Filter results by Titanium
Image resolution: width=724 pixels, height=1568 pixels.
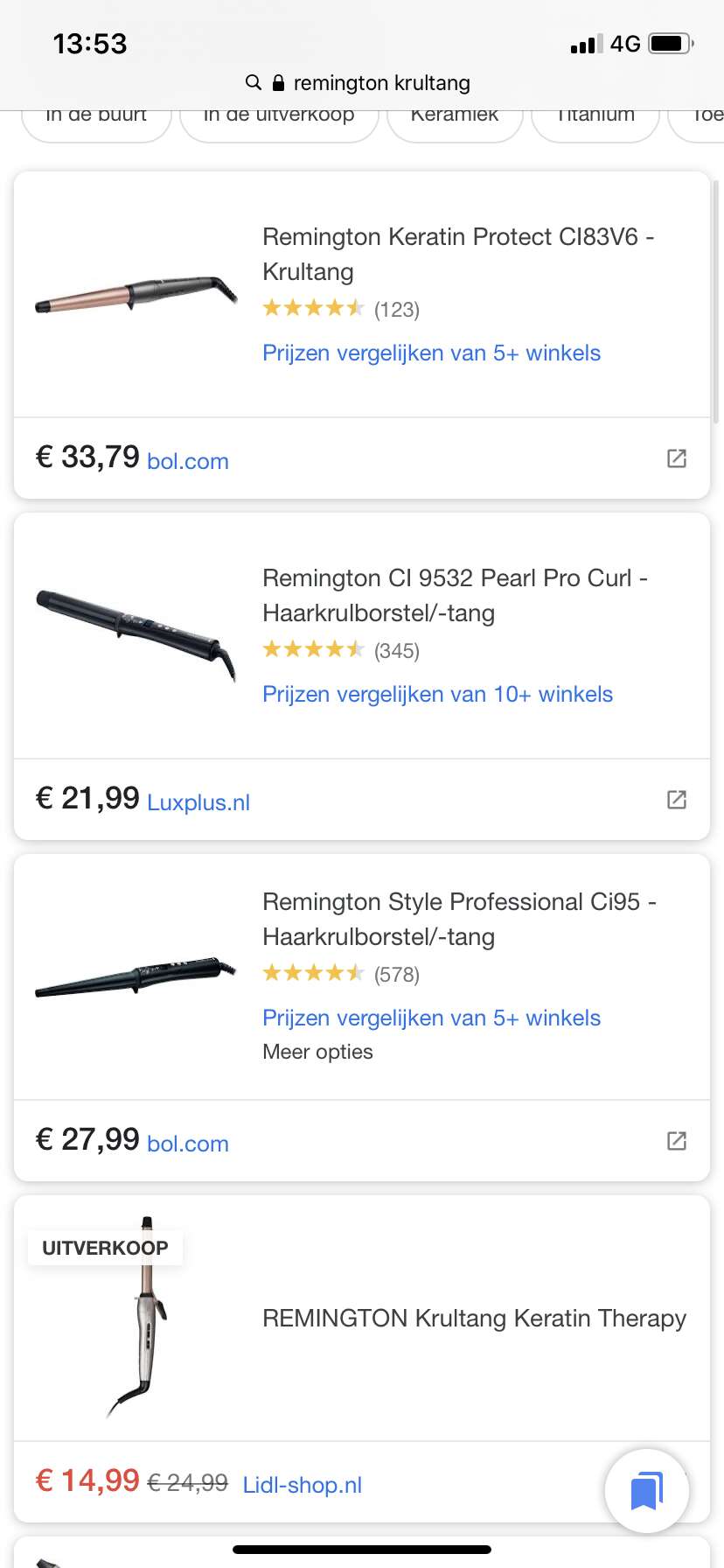[595, 119]
